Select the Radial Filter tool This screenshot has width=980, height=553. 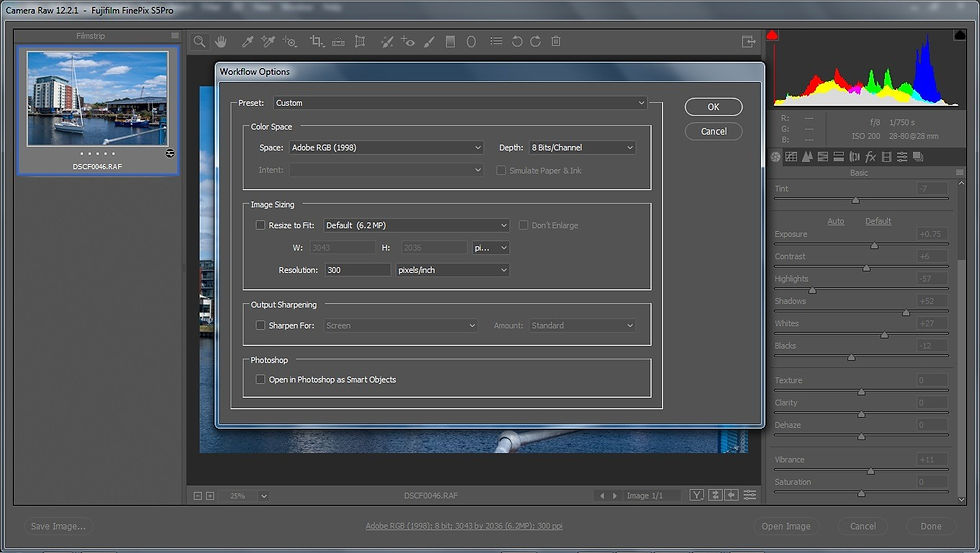[x=471, y=41]
